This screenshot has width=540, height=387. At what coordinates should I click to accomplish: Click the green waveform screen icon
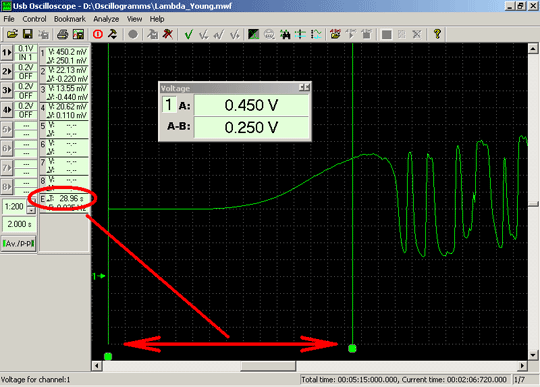[253, 34]
